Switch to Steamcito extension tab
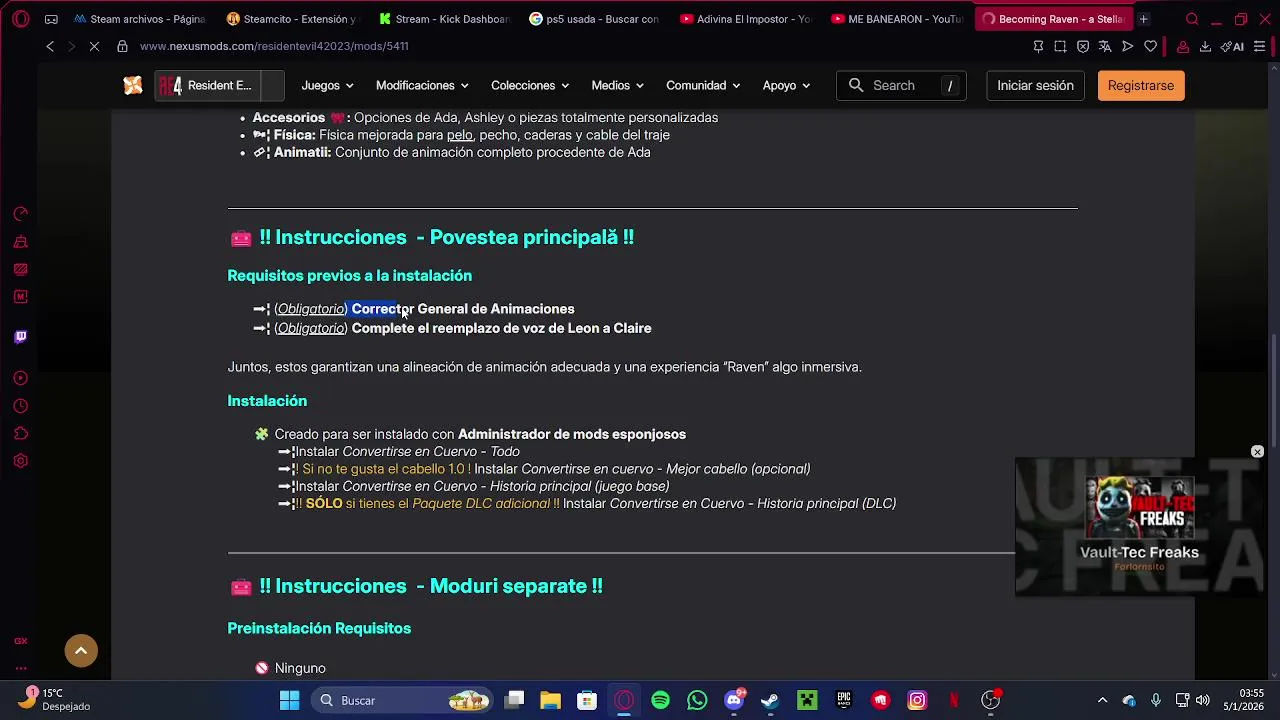 click(x=291, y=19)
